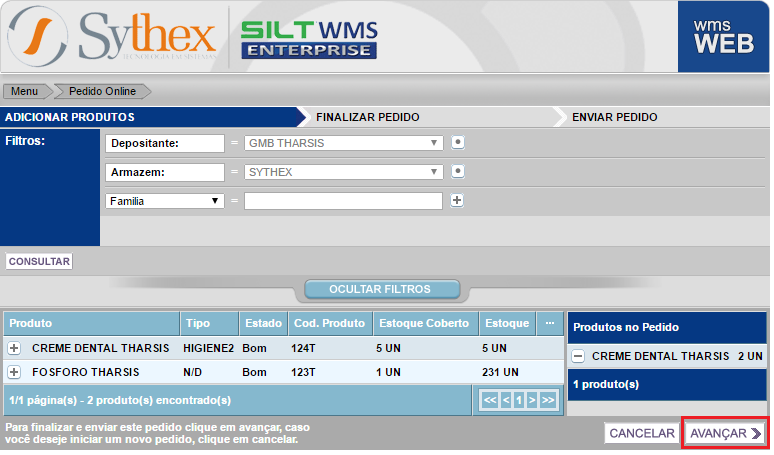The width and height of the screenshot is (774, 455).
Task: Click the AVANÇAR button
Action: (x=725, y=433)
